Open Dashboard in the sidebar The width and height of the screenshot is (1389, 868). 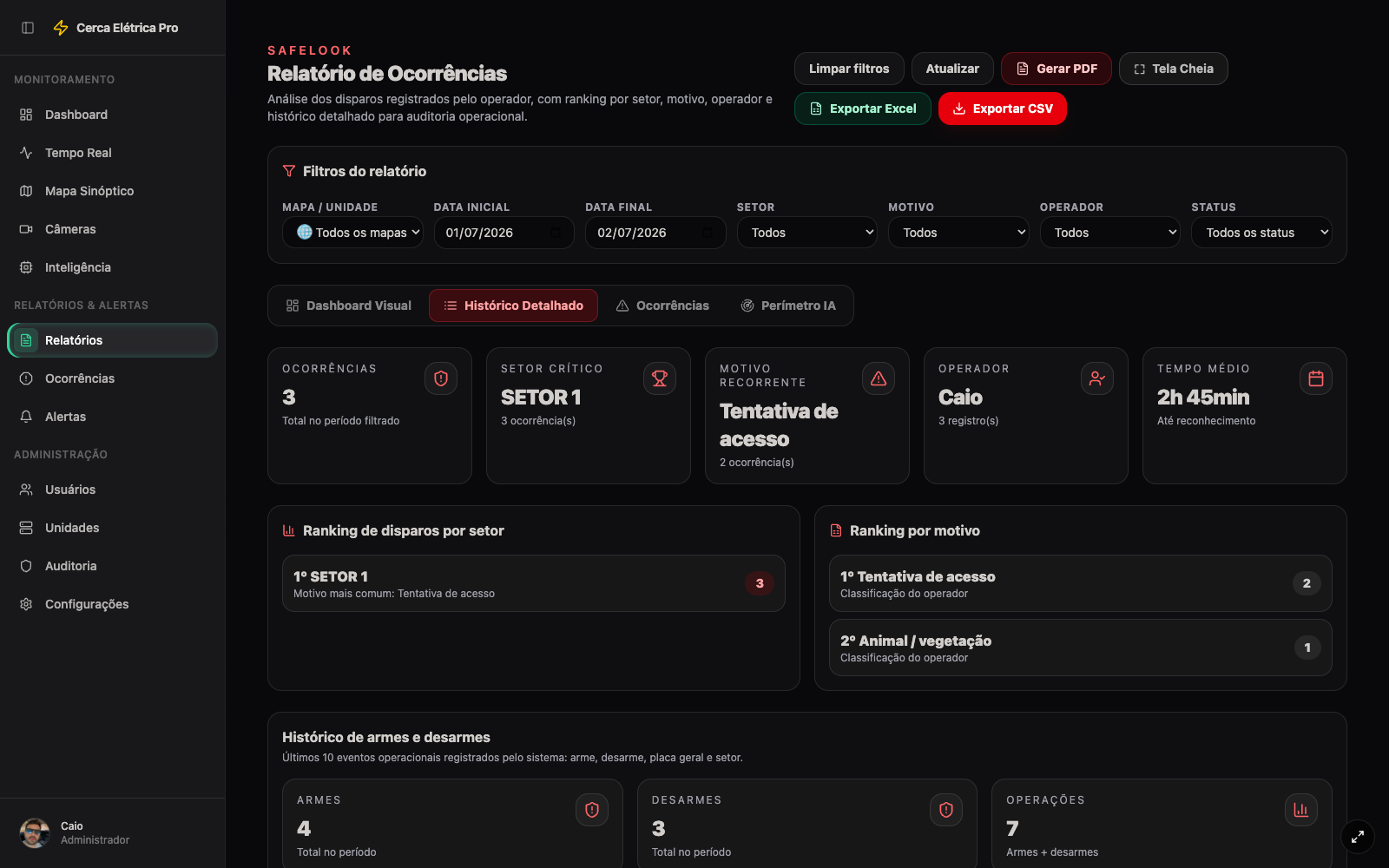pos(112,115)
